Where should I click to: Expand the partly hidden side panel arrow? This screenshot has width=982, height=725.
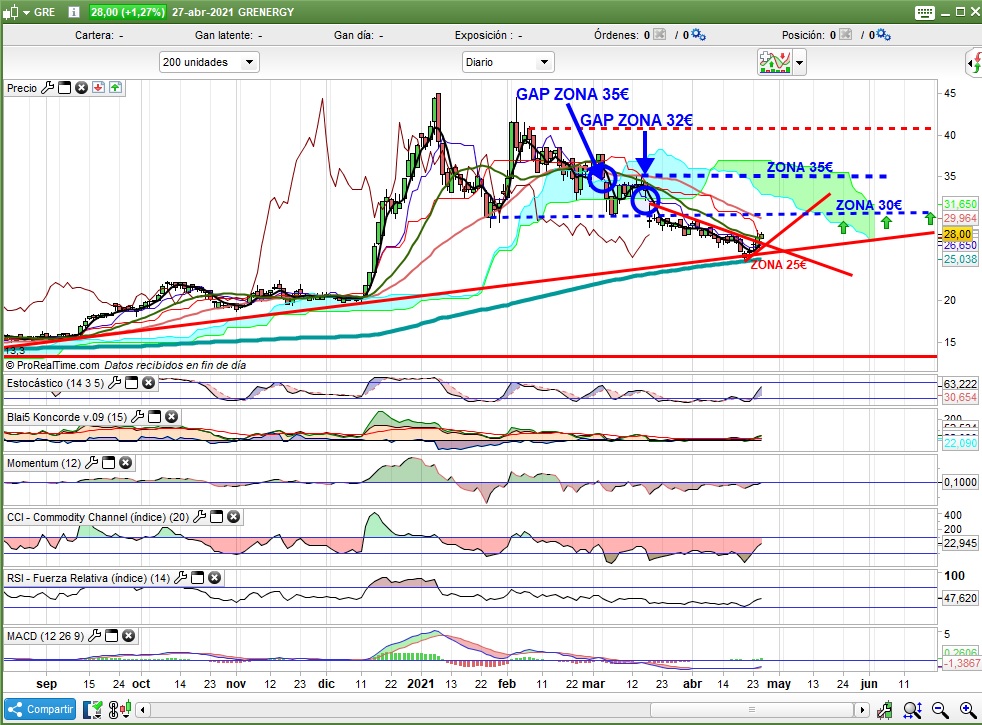pyautogui.click(x=974, y=63)
